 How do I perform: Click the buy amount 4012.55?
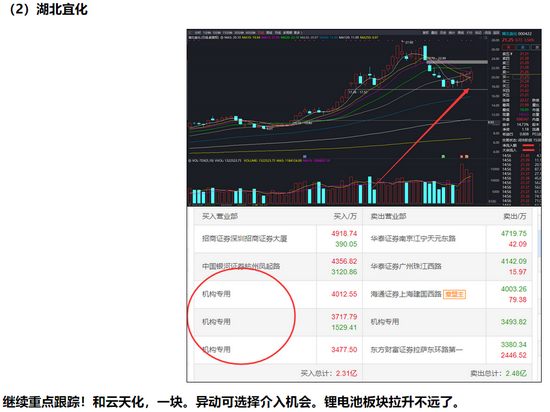(x=344, y=294)
